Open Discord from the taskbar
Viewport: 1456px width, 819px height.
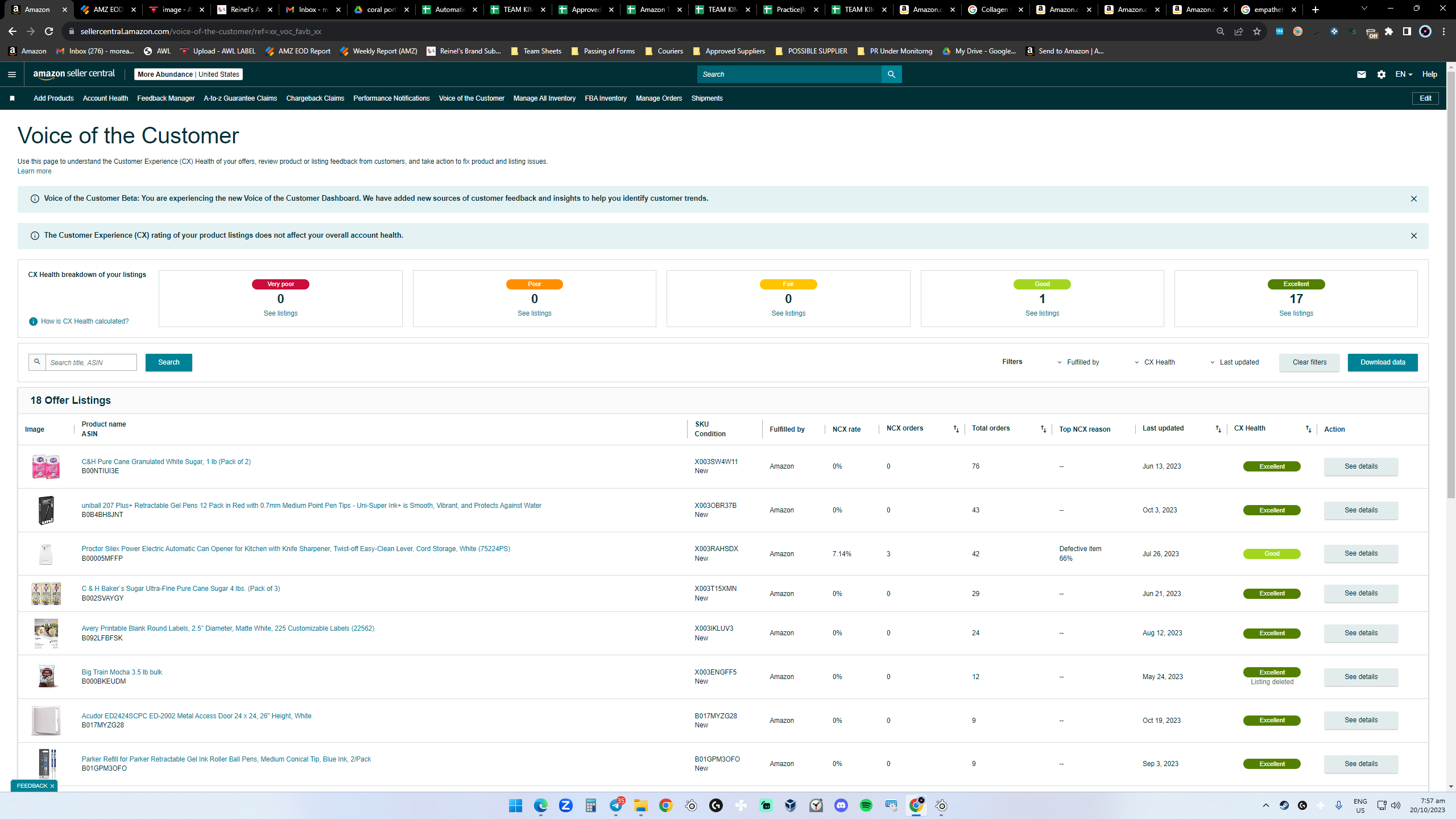(x=841, y=805)
